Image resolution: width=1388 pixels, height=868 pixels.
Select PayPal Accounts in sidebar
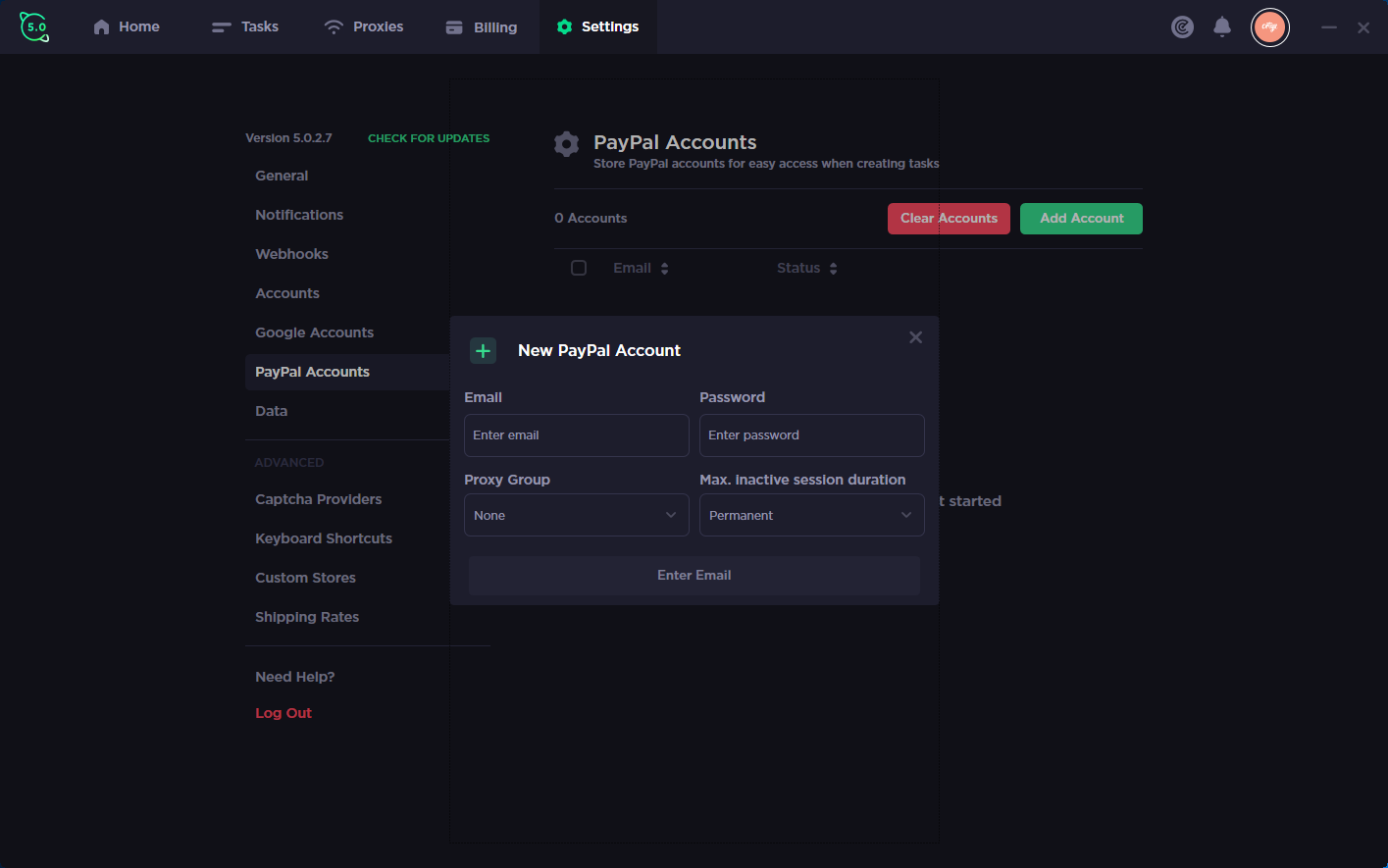(x=347, y=372)
